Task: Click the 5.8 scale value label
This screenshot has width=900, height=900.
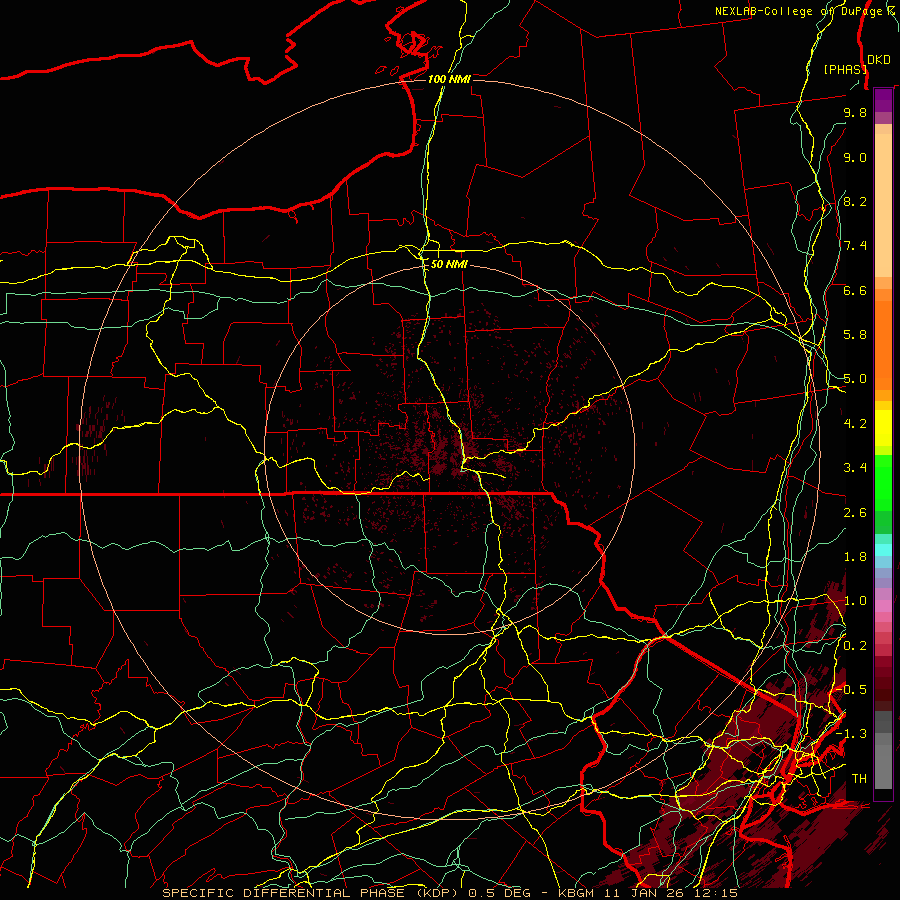Action: pyautogui.click(x=855, y=335)
